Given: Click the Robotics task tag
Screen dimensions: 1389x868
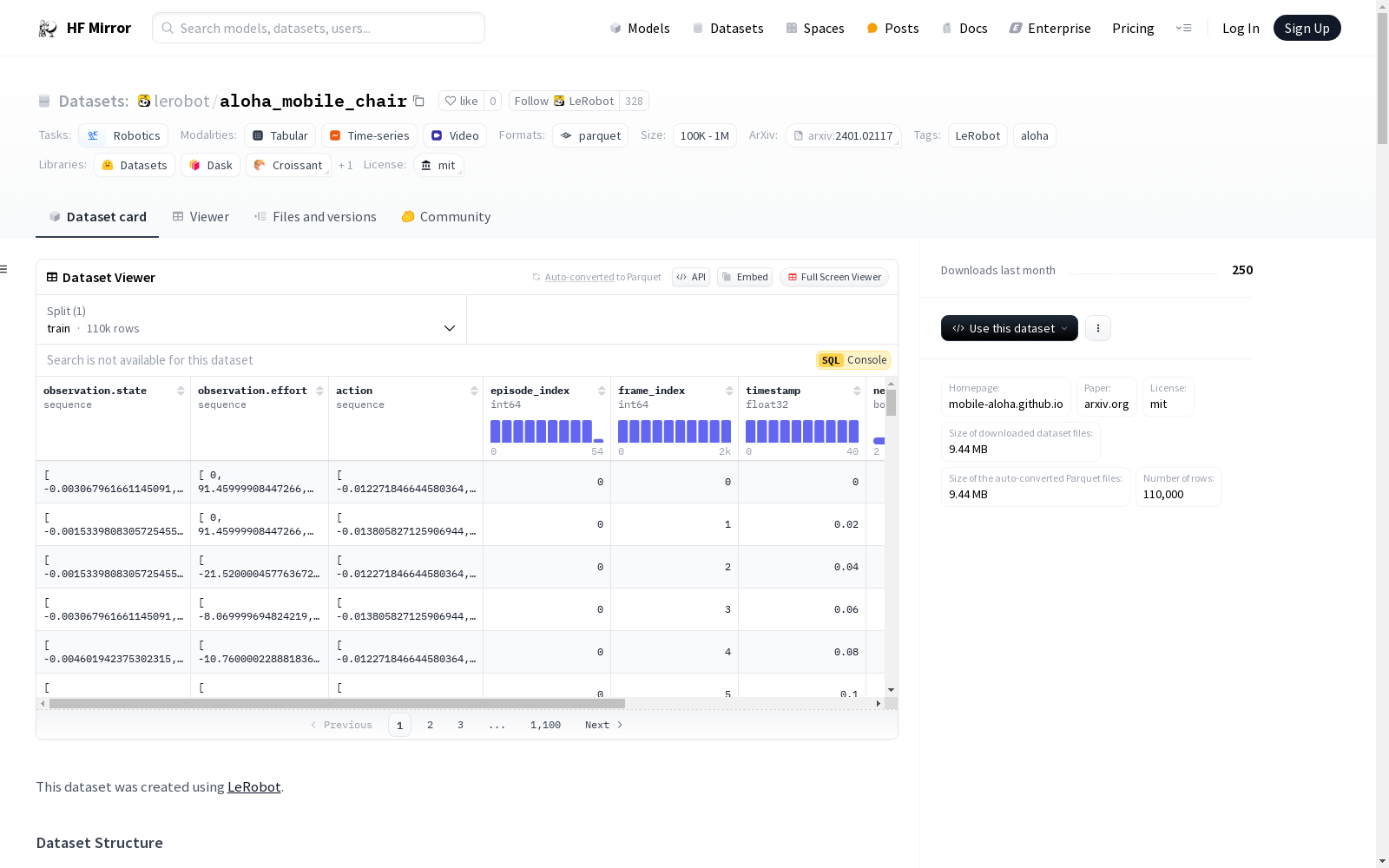Looking at the screenshot, I should [123, 135].
